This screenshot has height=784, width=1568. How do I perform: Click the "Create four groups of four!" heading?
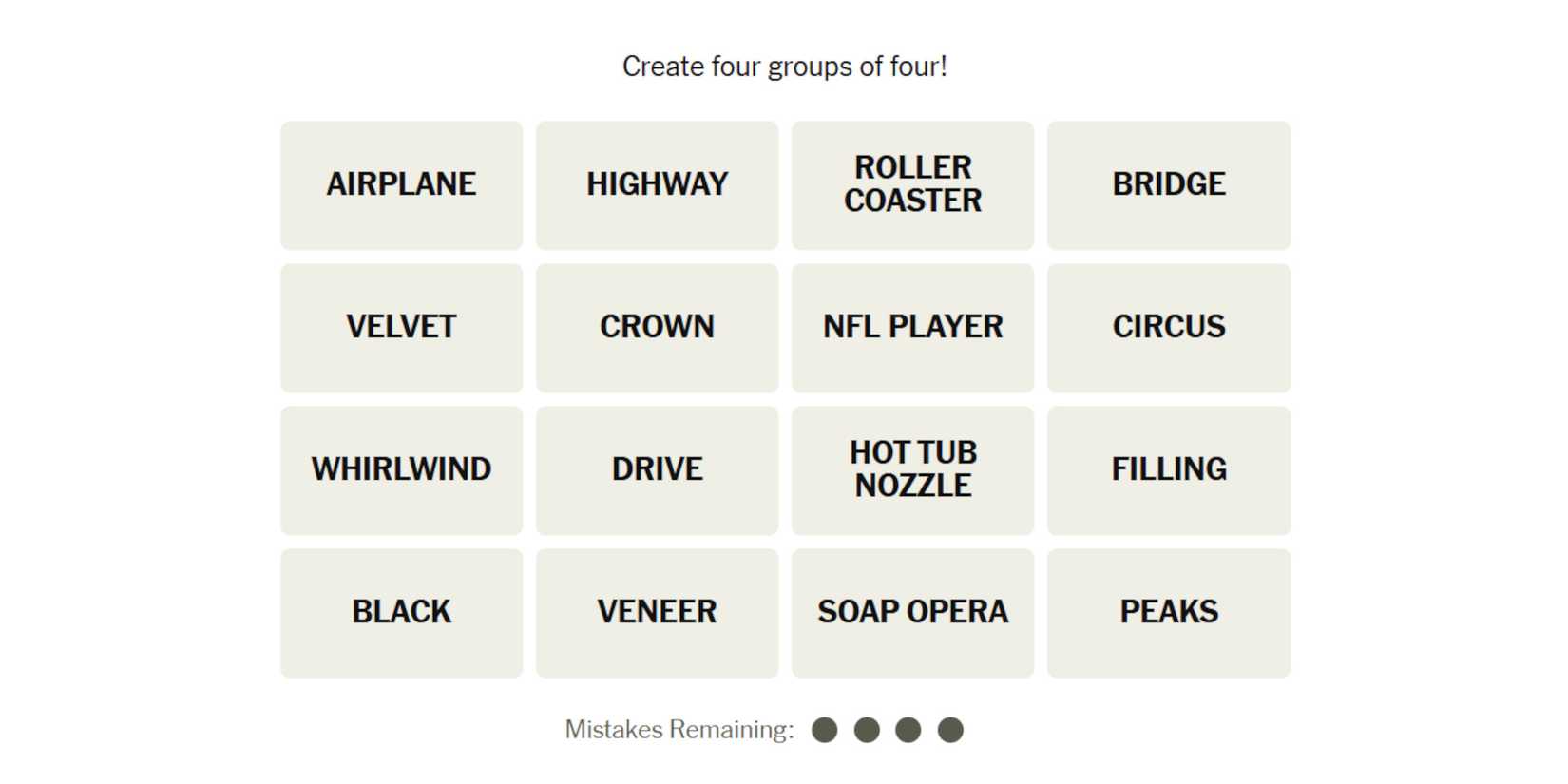784,67
